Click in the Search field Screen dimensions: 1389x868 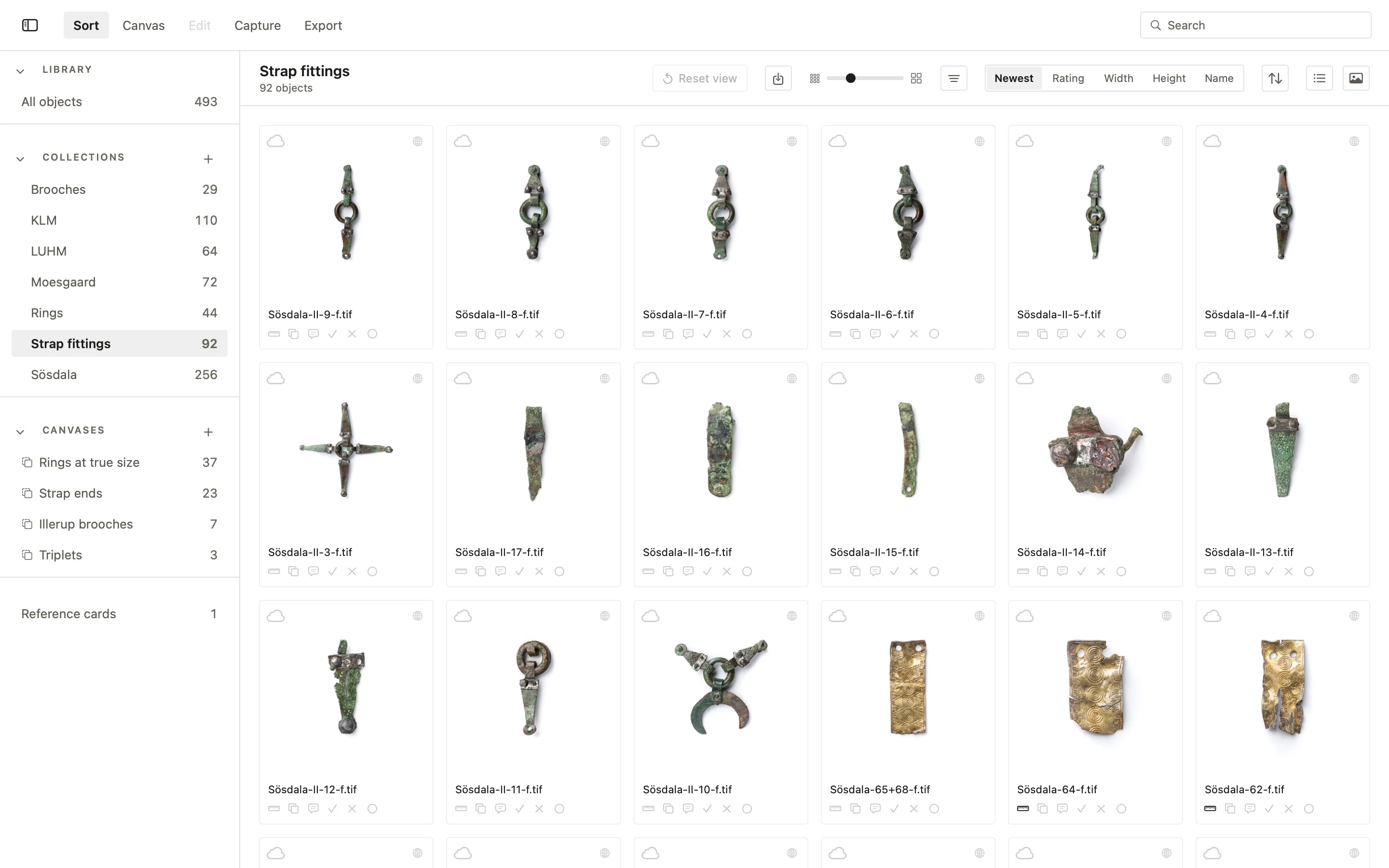click(1255, 25)
